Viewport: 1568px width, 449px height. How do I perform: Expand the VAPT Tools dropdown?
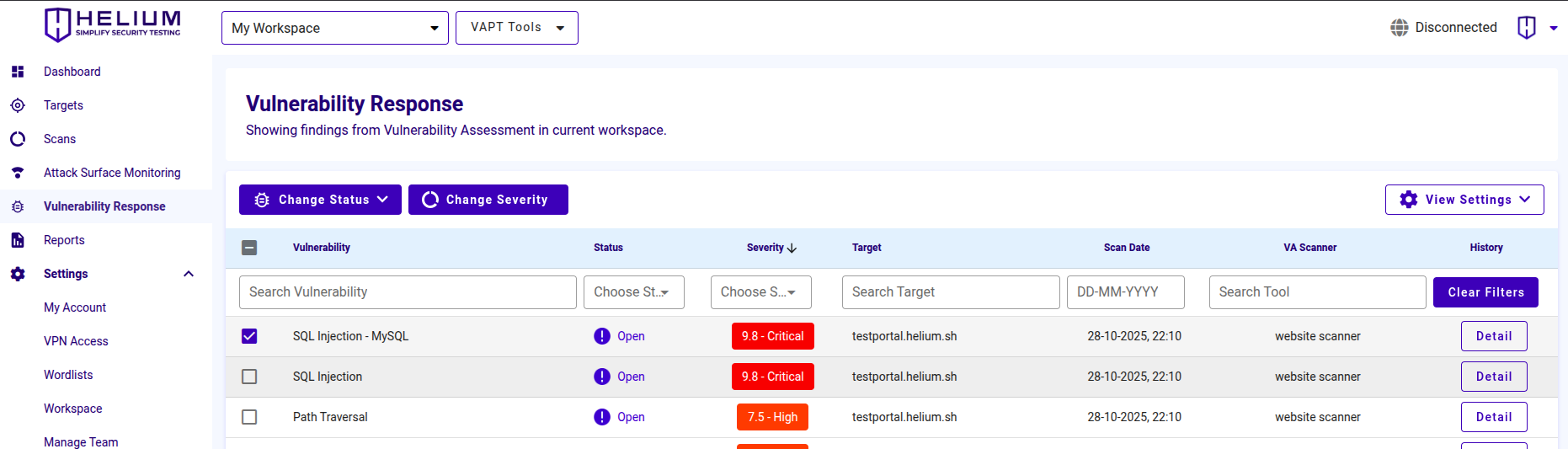click(516, 28)
